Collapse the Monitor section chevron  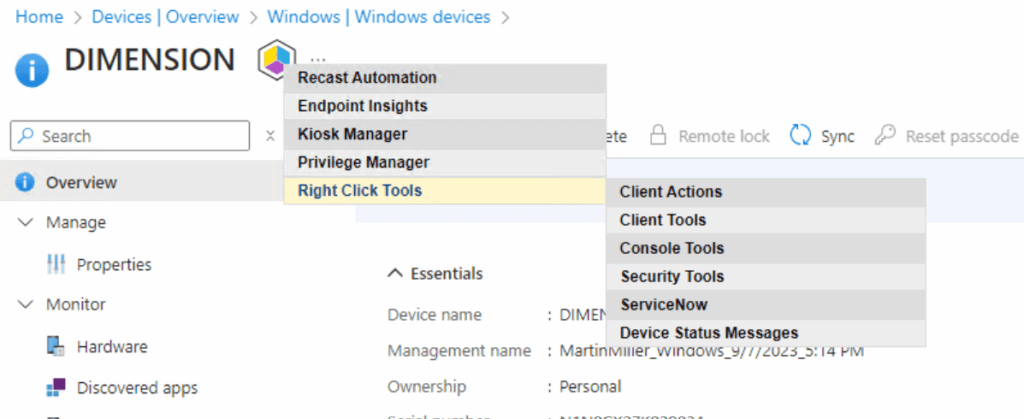click(25, 304)
